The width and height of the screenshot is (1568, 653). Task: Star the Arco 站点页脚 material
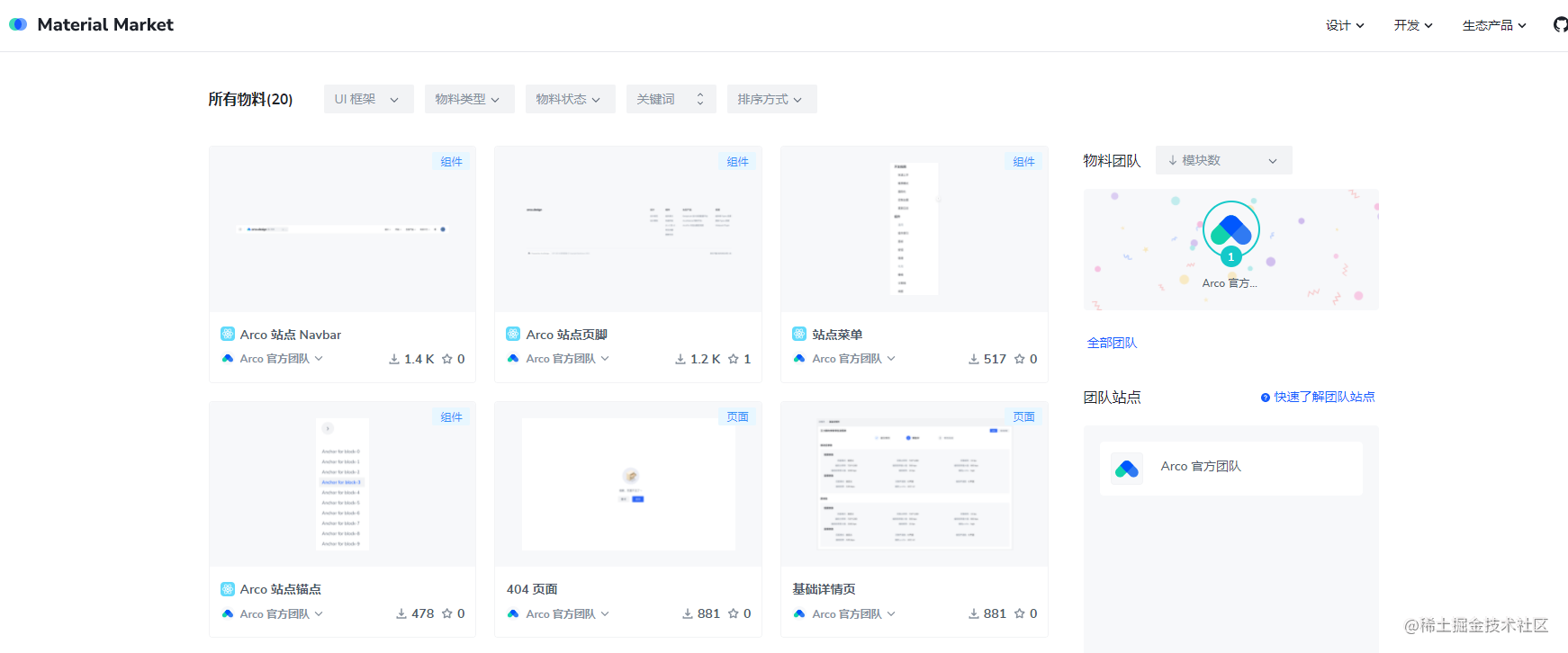pos(734,359)
